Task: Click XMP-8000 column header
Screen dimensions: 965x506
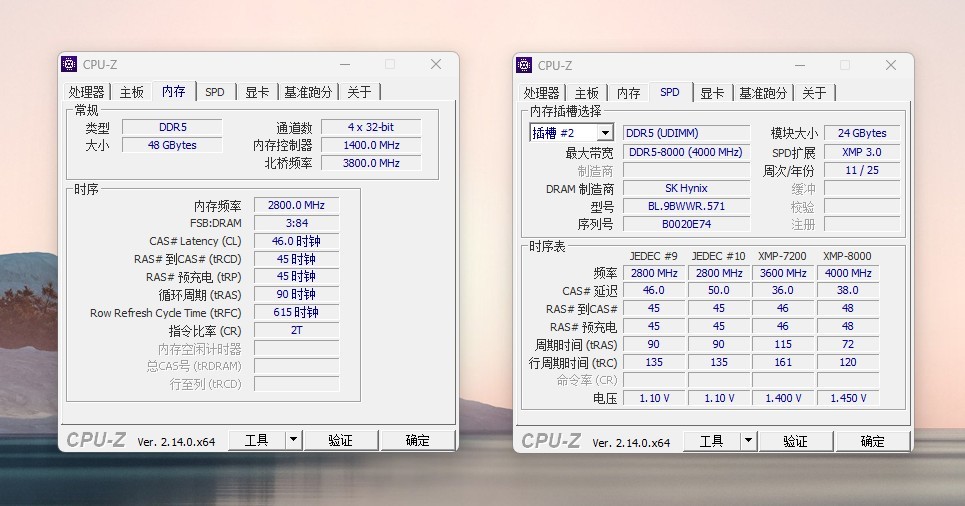Action: click(x=847, y=256)
